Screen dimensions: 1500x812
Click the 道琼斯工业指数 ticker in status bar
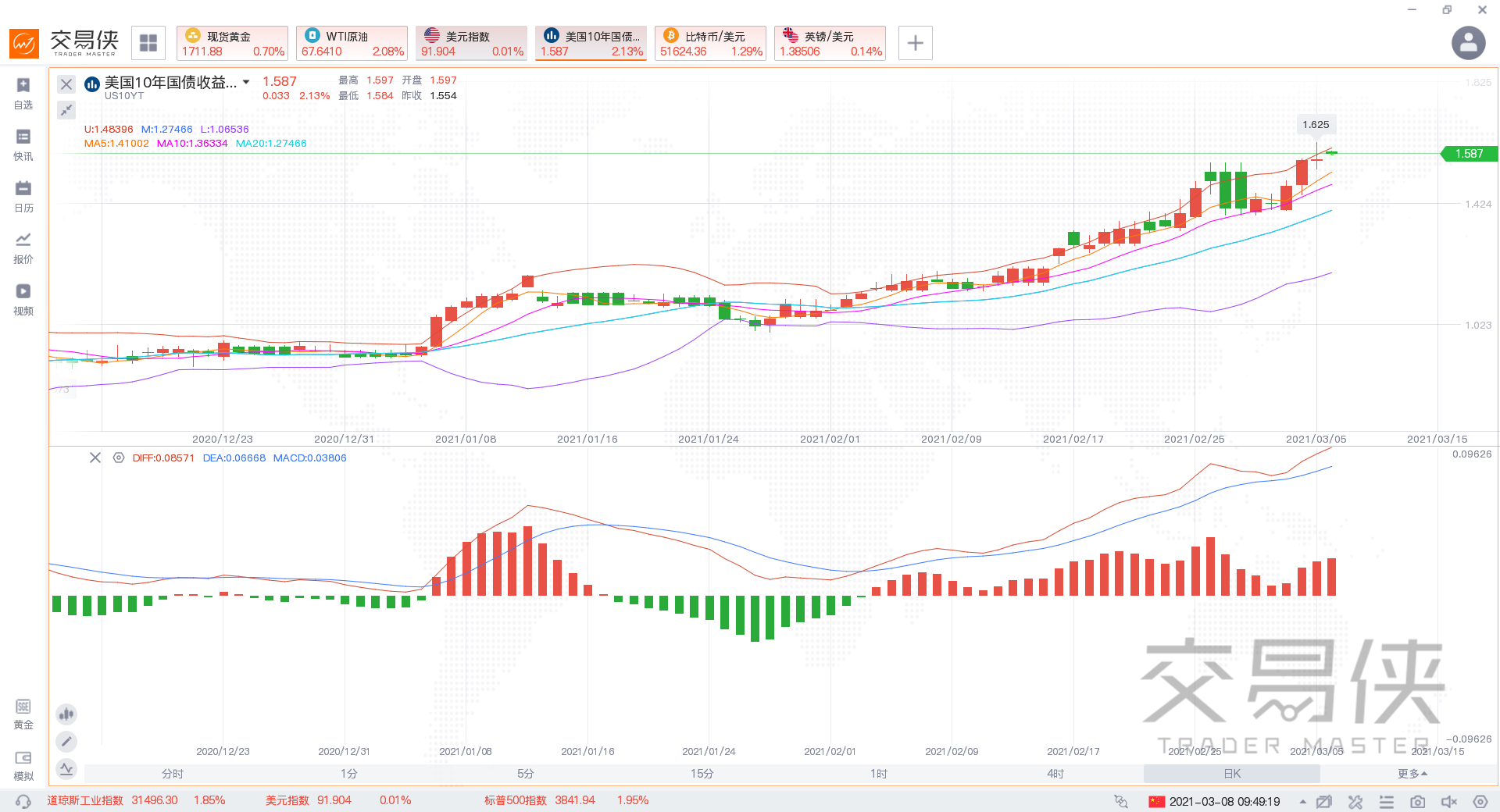pos(136,800)
